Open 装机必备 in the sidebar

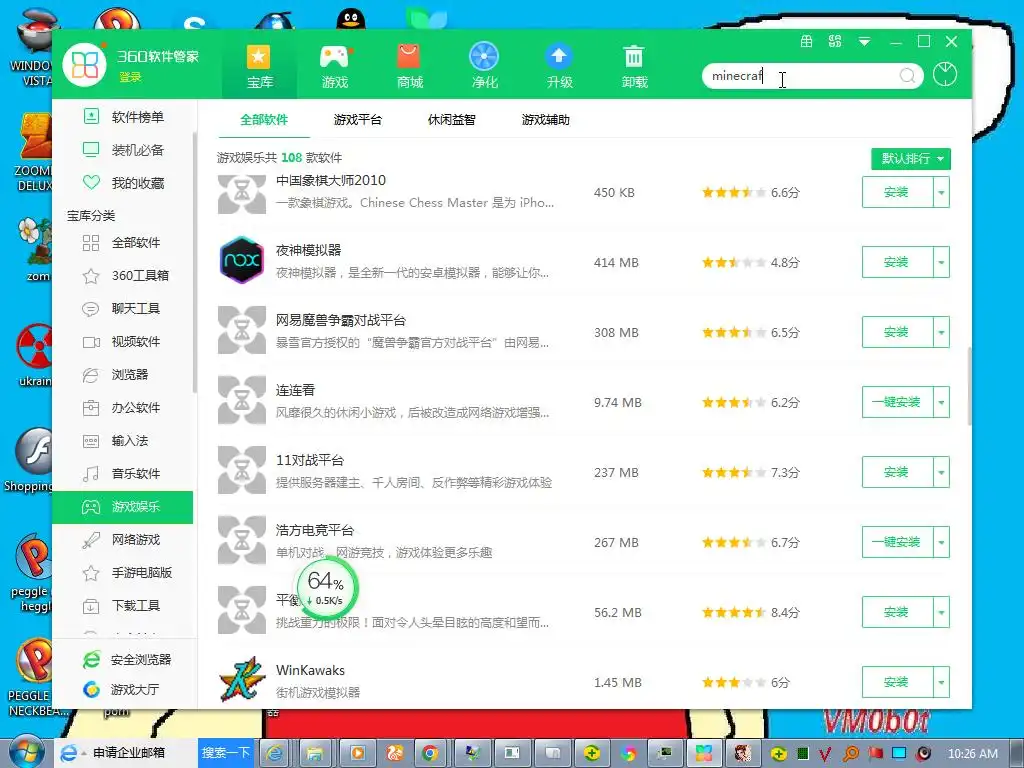tap(124, 150)
